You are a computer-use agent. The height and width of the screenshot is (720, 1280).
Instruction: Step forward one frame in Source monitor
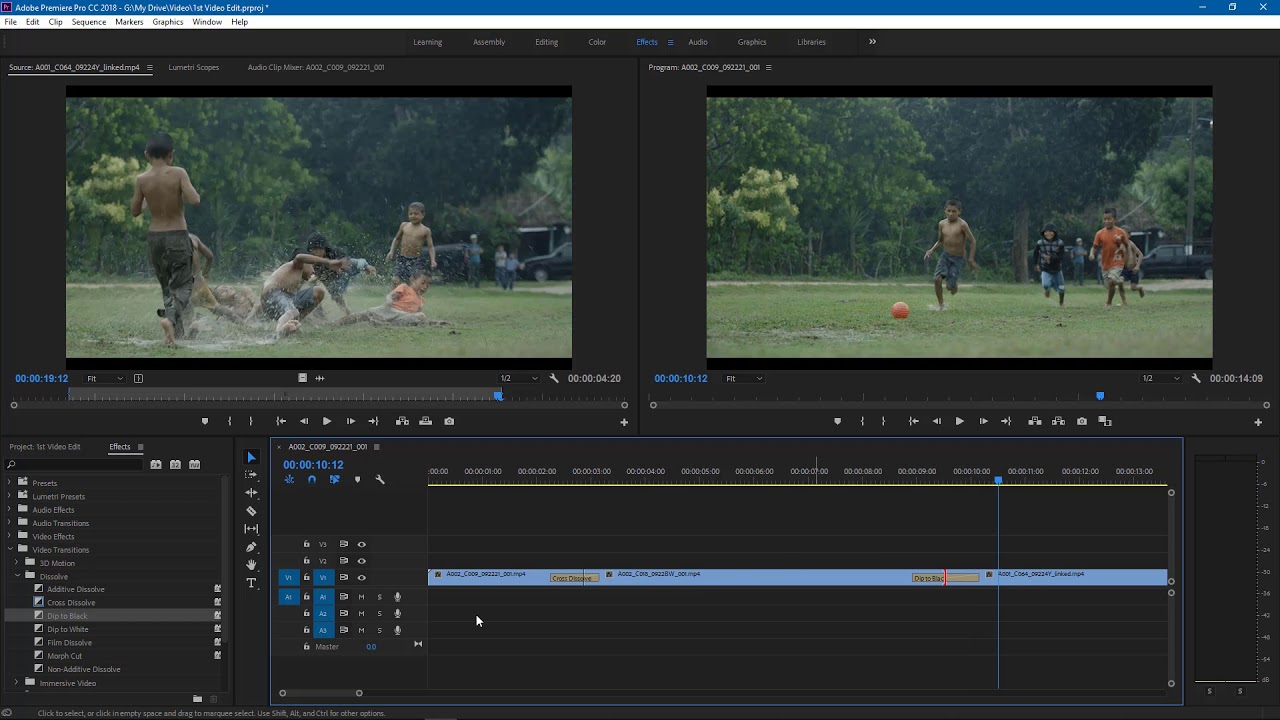[x=350, y=421]
